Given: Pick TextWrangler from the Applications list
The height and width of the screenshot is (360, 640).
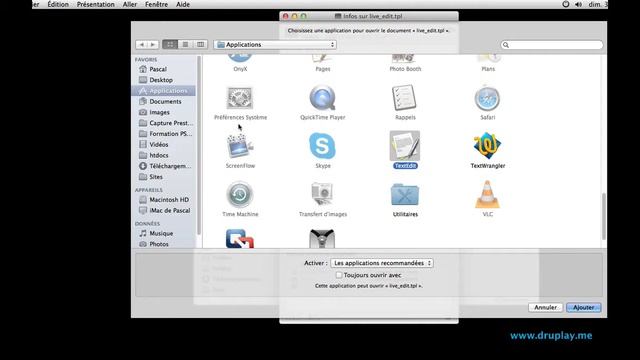Looking at the screenshot, I should [x=487, y=146].
